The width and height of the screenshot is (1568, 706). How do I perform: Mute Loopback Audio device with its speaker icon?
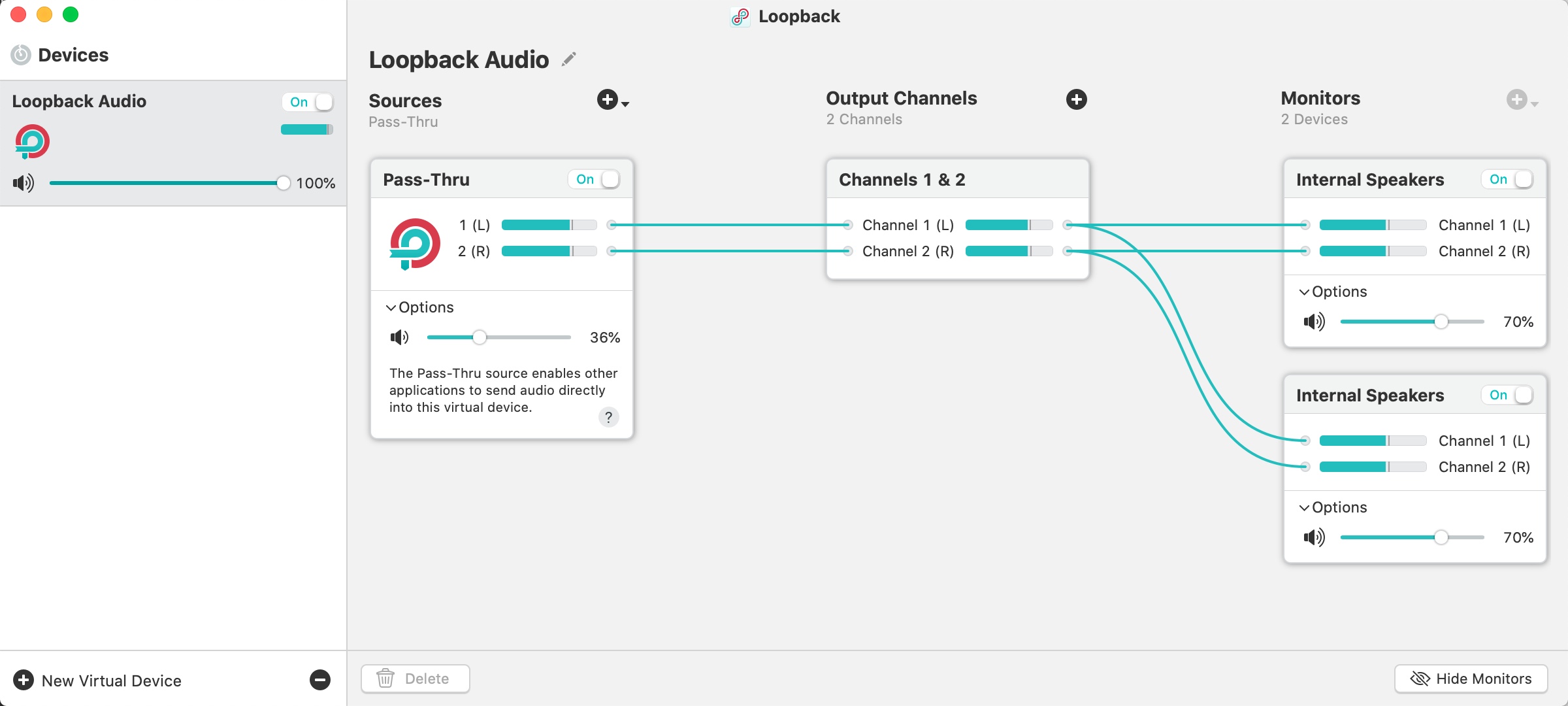(24, 183)
